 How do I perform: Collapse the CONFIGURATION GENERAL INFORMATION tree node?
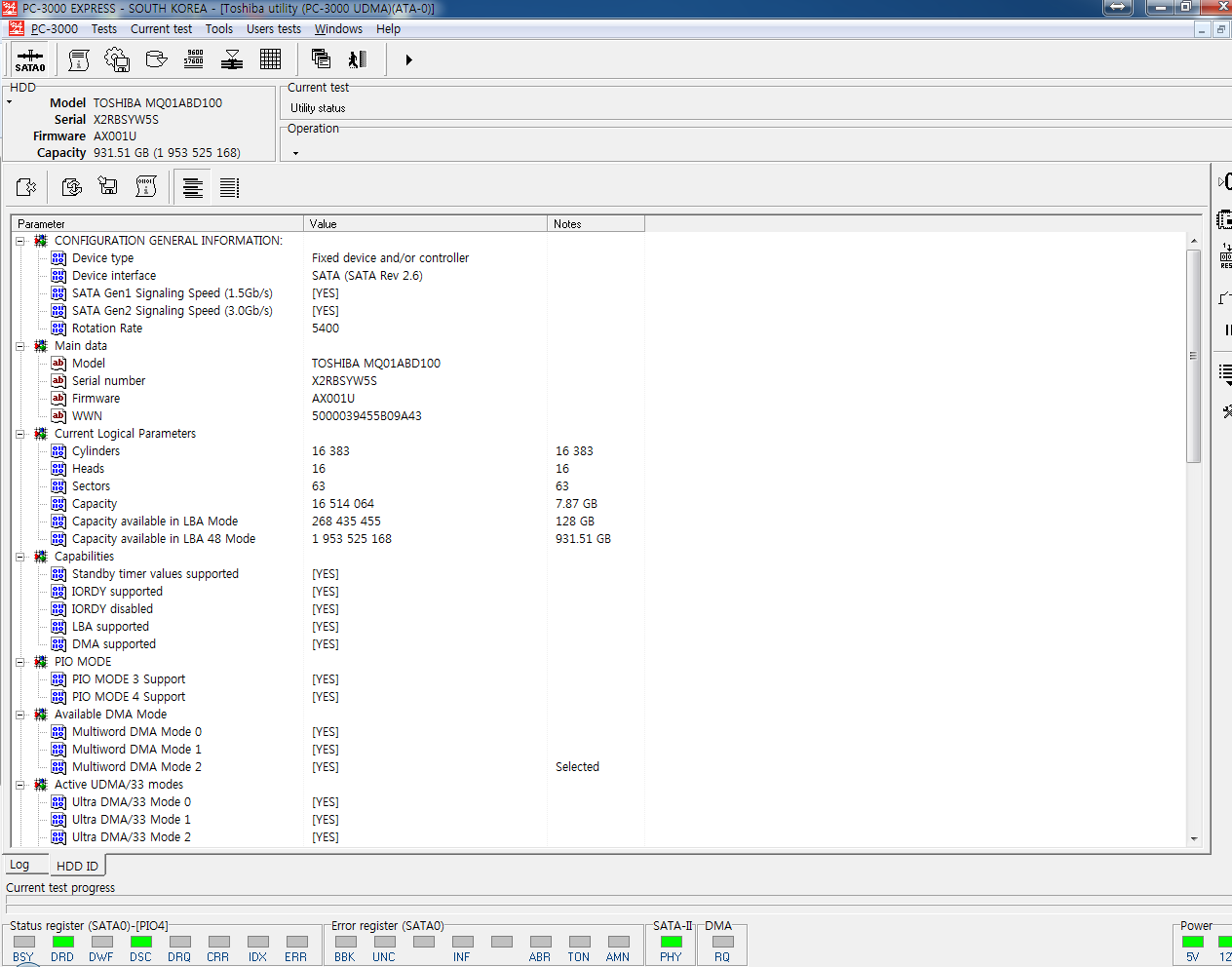(19, 241)
